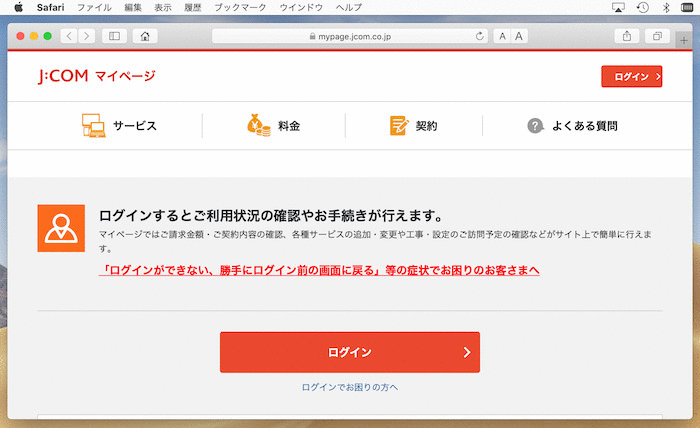Image resolution: width=700 pixels, height=428 pixels.
Task: Toggle the Safari sidebar button
Action: 114,36
